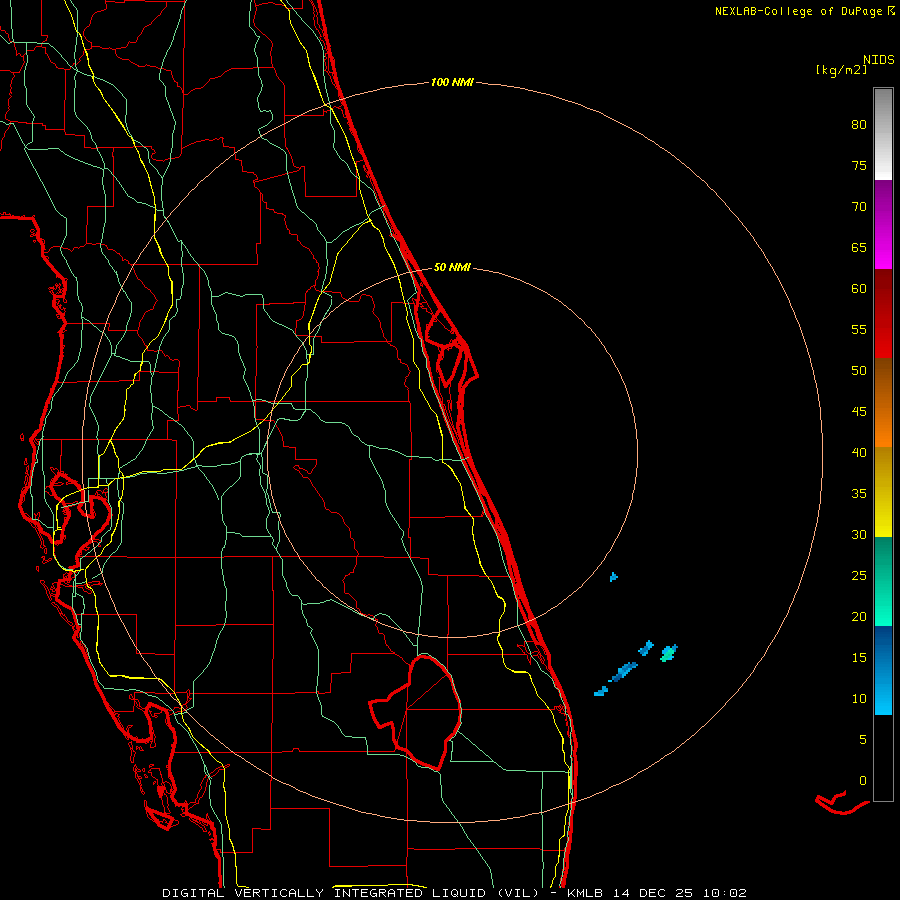This screenshot has height=900, width=900.
Task: Click the magenta segment of color bar
Action: pyautogui.click(x=883, y=225)
